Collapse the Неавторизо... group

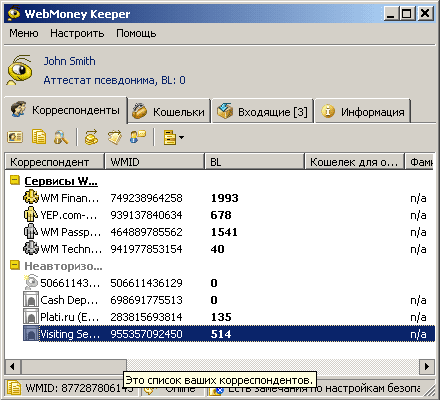15,265
